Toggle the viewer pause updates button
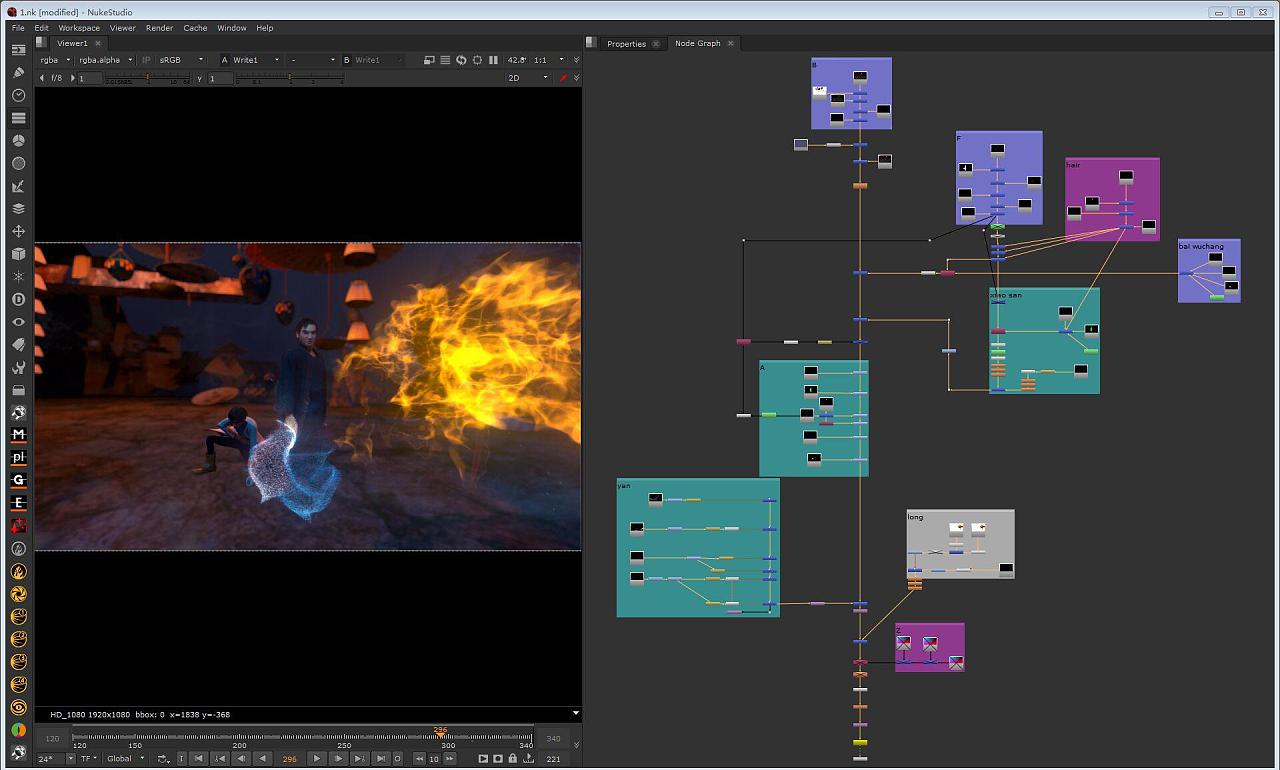Viewport: 1280px width, 770px height. (x=493, y=60)
